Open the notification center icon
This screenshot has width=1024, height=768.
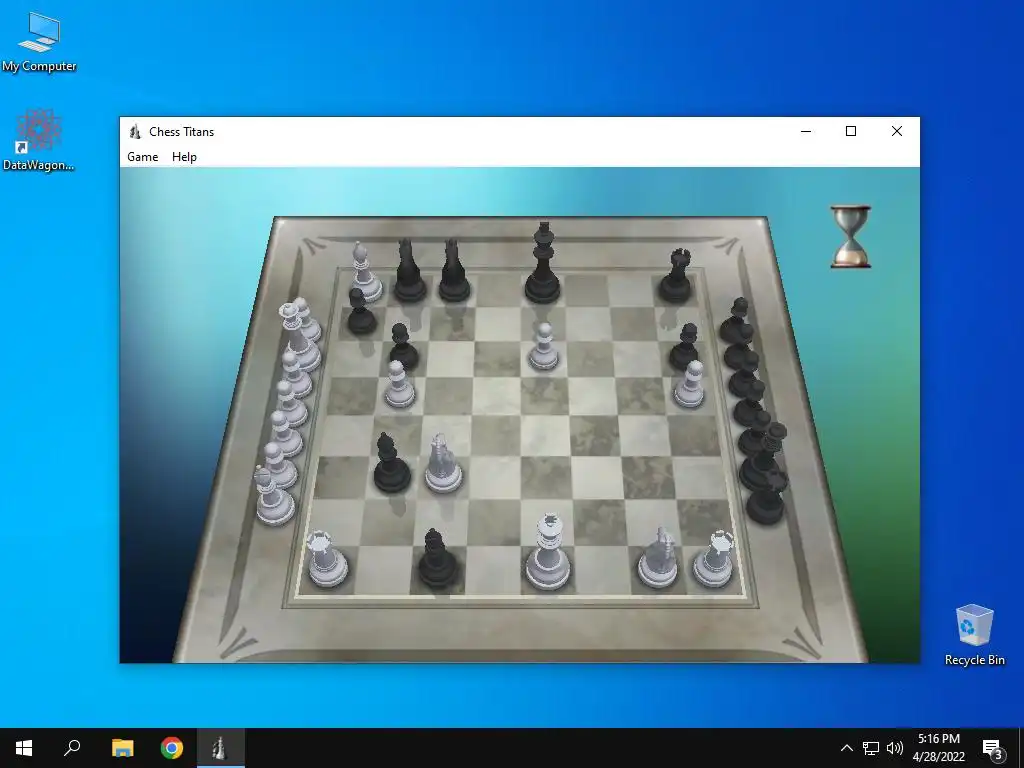point(992,748)
